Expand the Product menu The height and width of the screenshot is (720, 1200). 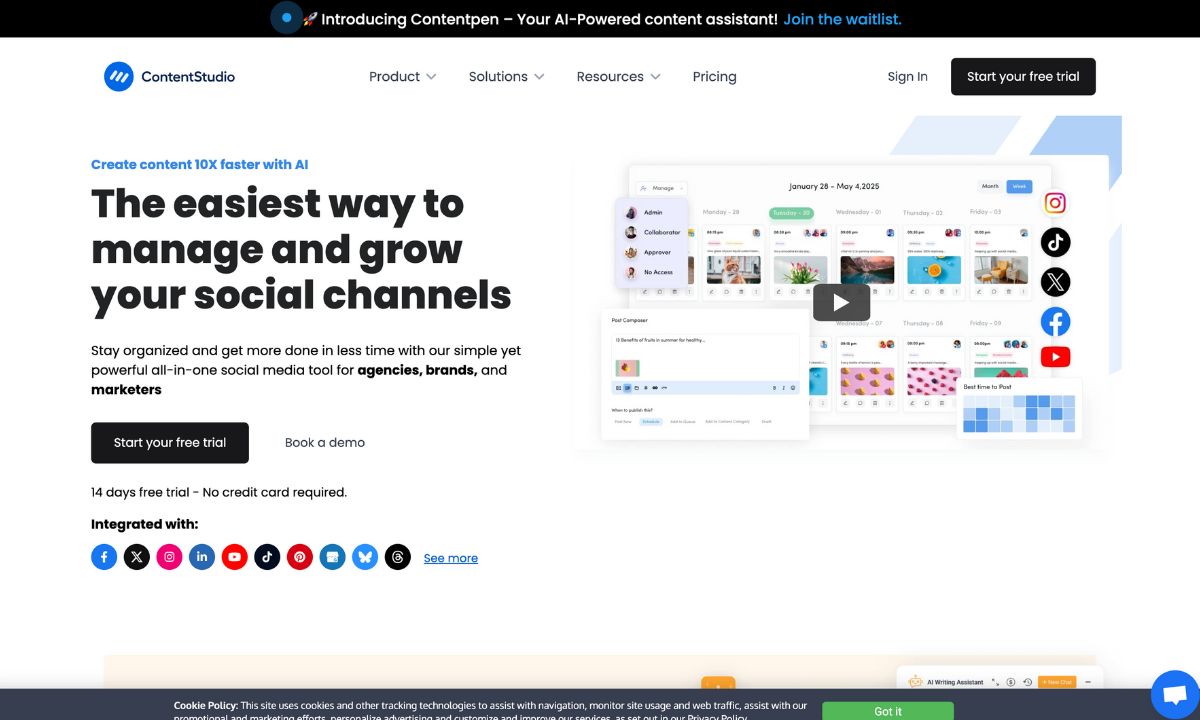click(403, 77)
